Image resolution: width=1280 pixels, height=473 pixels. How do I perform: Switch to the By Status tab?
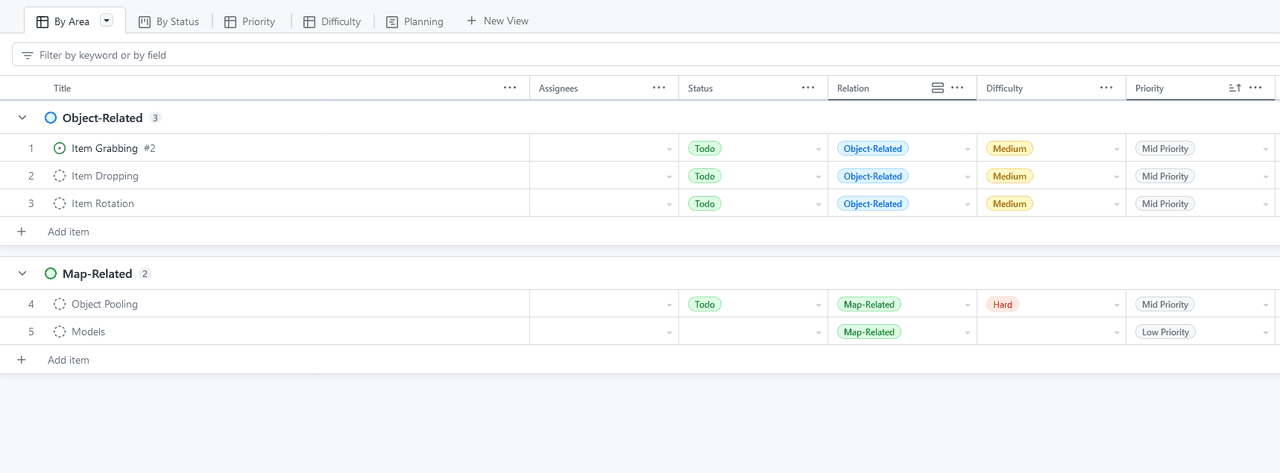pyautogui.click(x=168, y=21)
